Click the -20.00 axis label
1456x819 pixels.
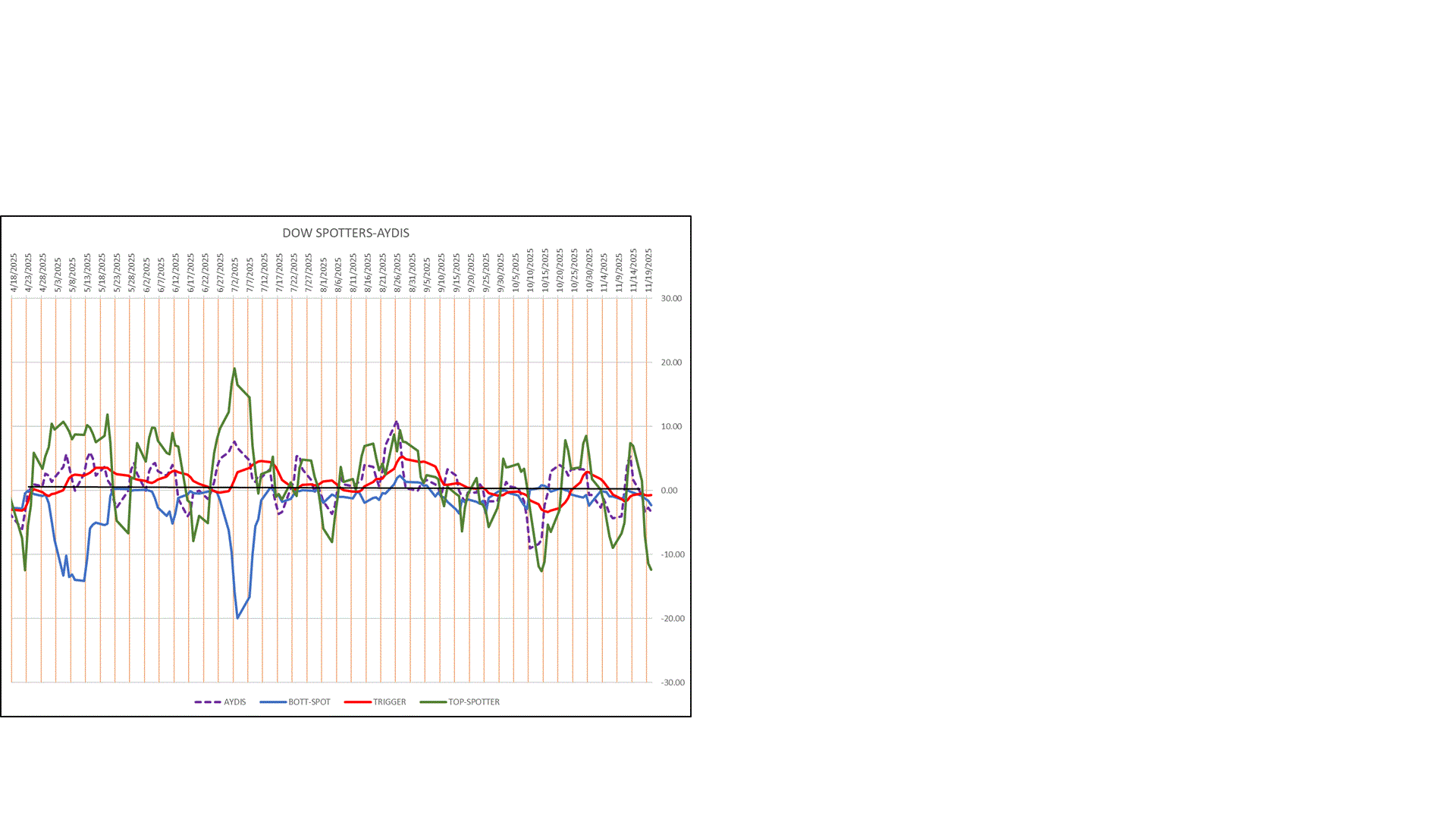672,619
